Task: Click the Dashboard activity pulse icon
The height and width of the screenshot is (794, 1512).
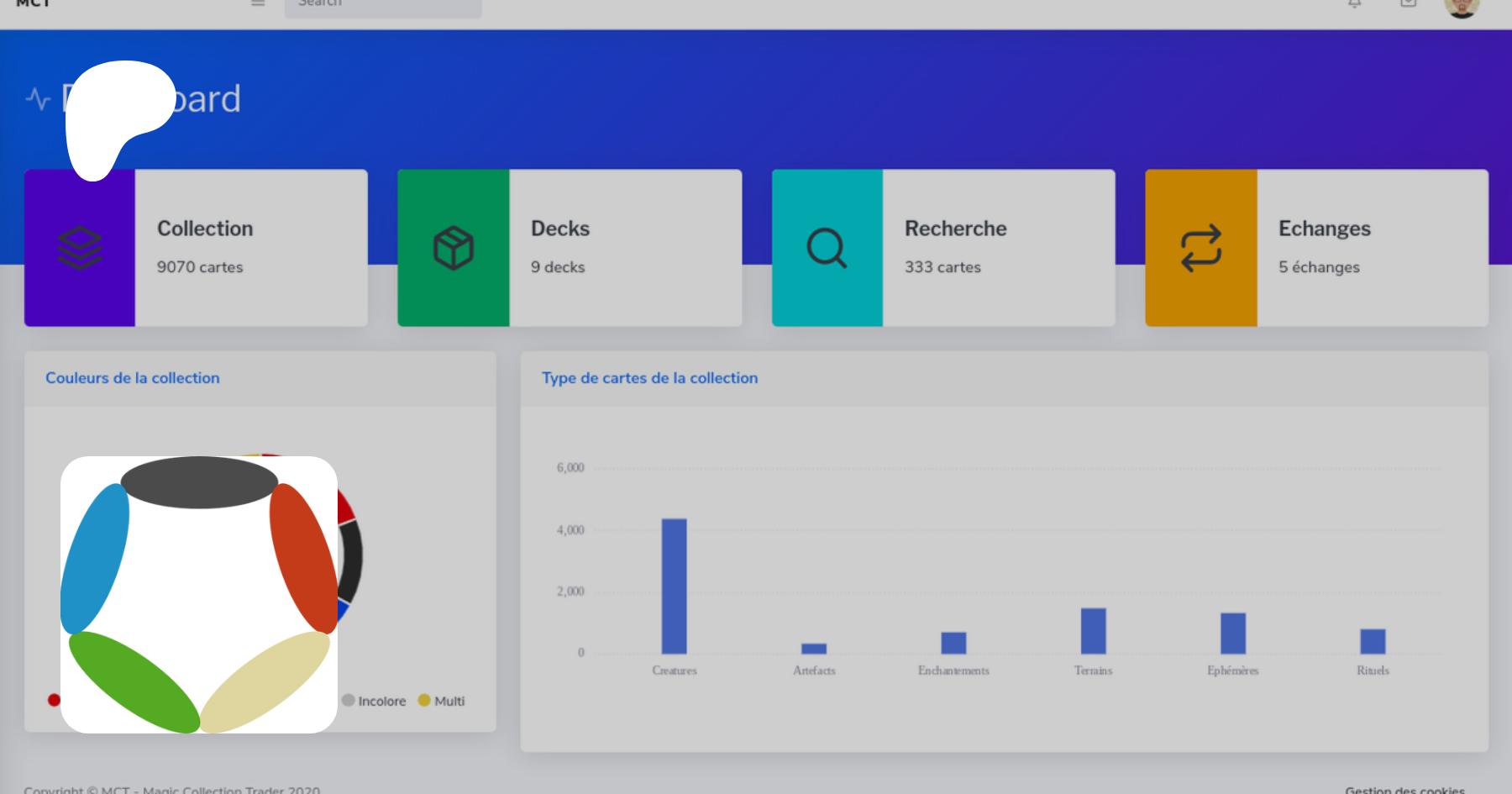Action: (x=38, y=99)
